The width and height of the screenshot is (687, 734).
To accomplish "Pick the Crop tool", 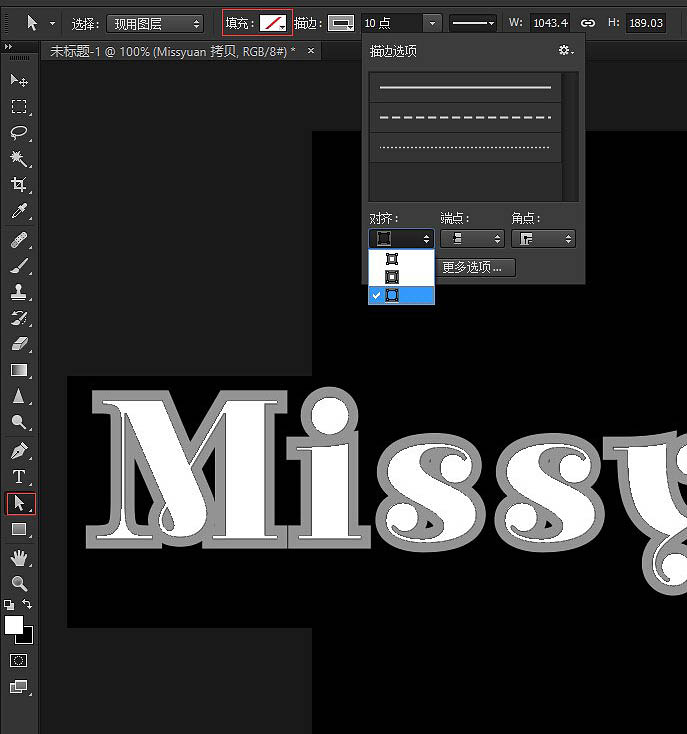I will click(19, 184).
